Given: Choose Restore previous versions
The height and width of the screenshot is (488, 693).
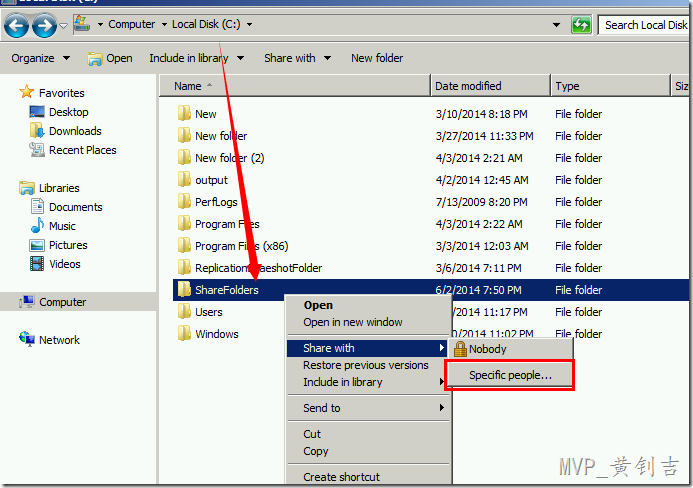Looking at the screenshot, I should pos(367,365).
